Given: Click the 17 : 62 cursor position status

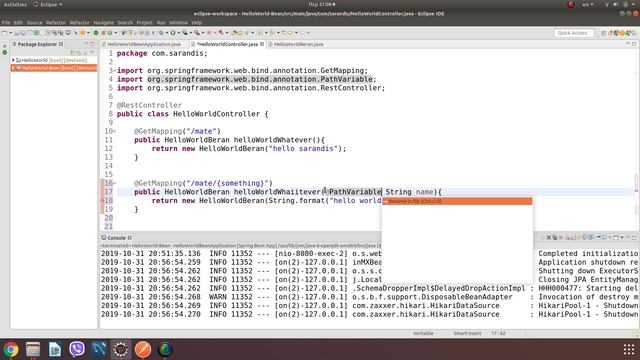Looking at the screenshot, I should point(498,333).
